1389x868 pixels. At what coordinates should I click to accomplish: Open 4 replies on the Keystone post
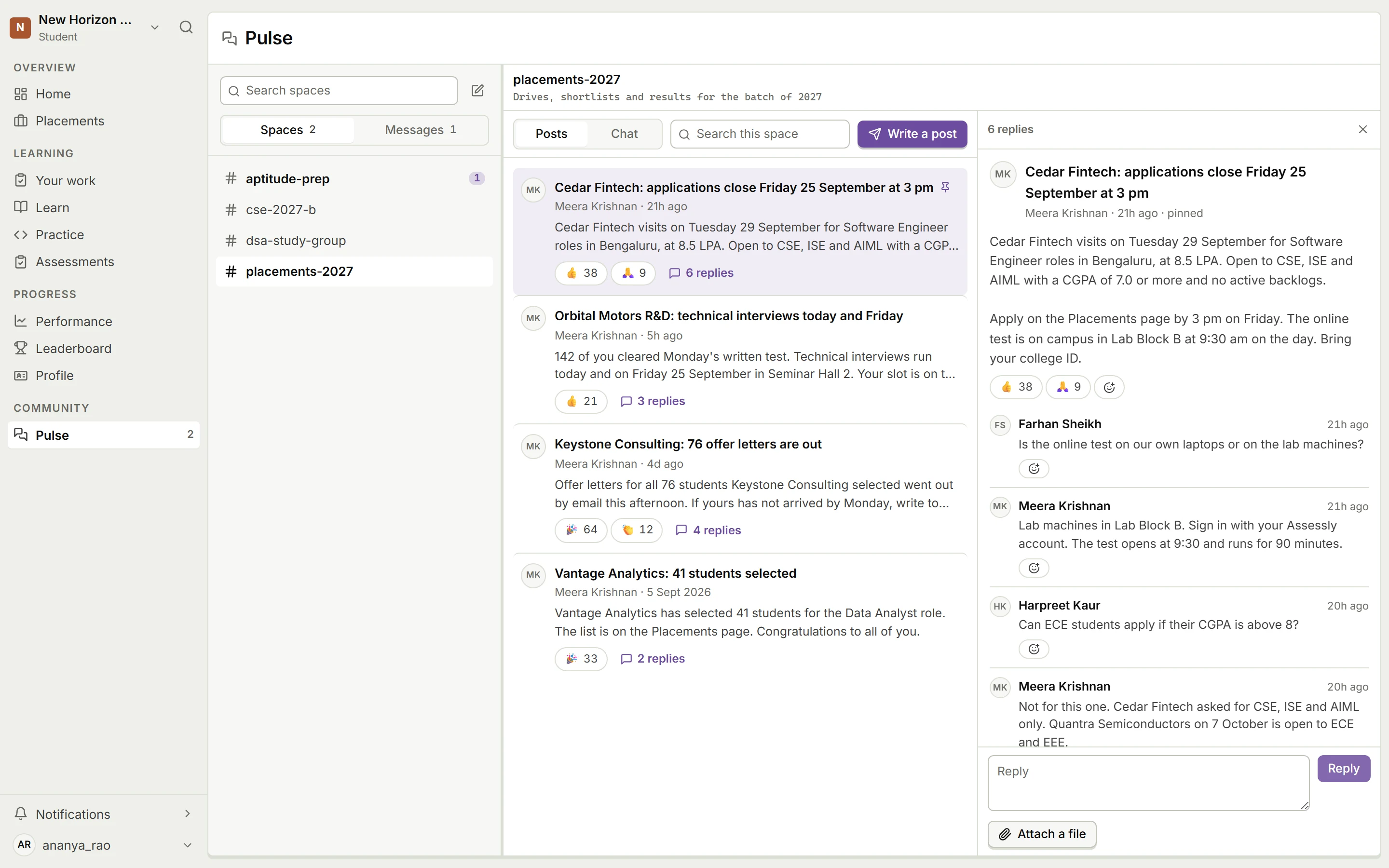pos(708,530)
